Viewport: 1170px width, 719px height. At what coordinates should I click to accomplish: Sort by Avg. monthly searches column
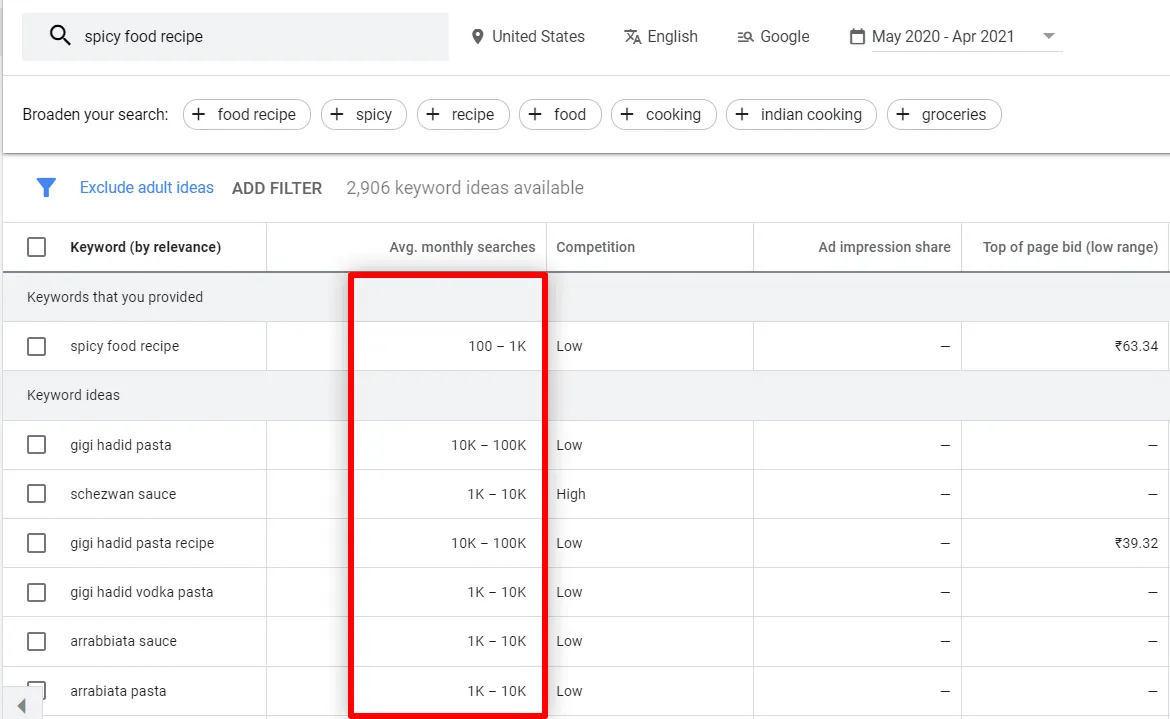(x=462, y=247)
